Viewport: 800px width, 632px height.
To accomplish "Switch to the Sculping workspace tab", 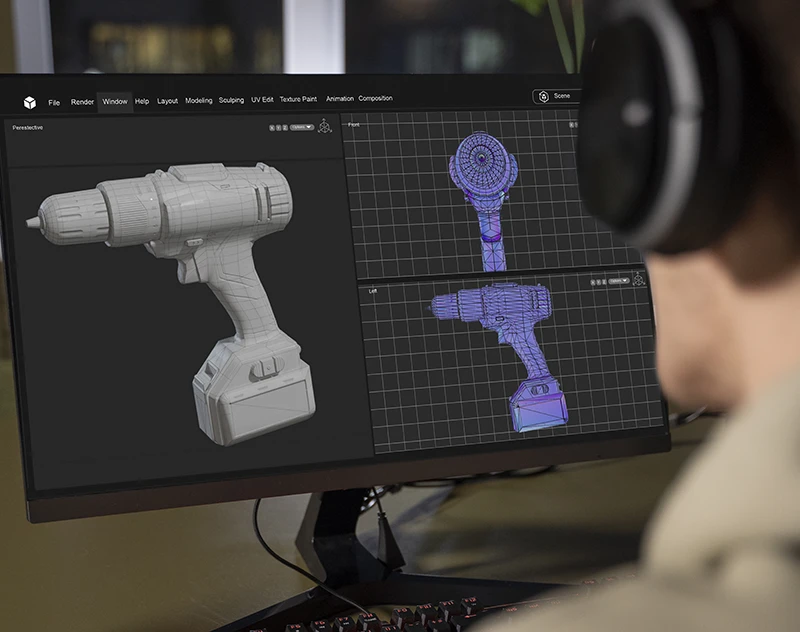I will 231,100.
